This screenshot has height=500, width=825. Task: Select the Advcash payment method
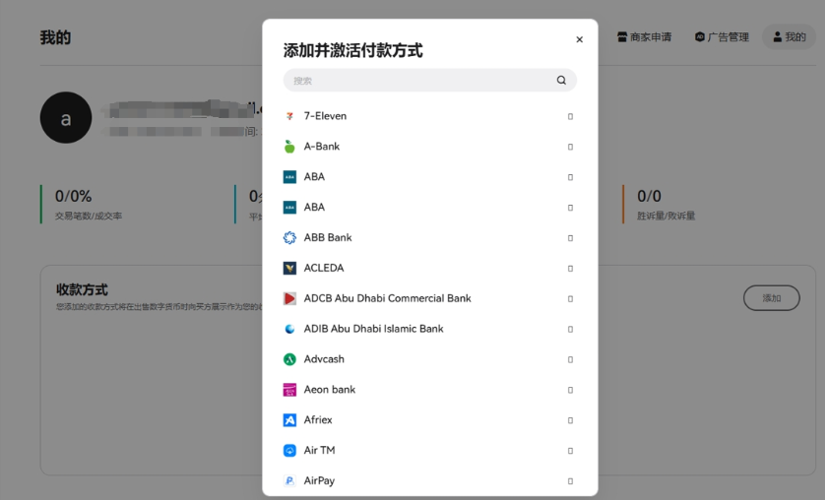coord(430,359)
